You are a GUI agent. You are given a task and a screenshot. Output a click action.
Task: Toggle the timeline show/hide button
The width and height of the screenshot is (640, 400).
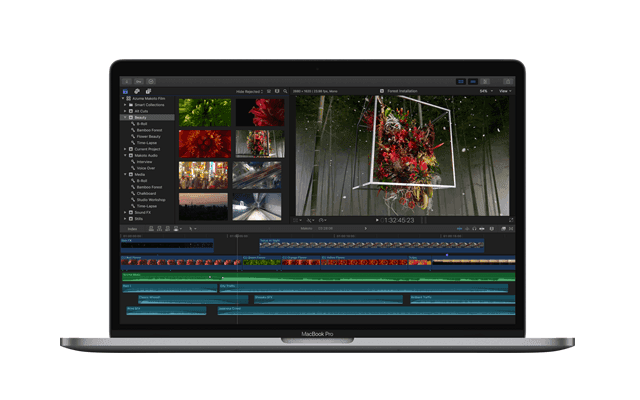[x=473, y=82]
